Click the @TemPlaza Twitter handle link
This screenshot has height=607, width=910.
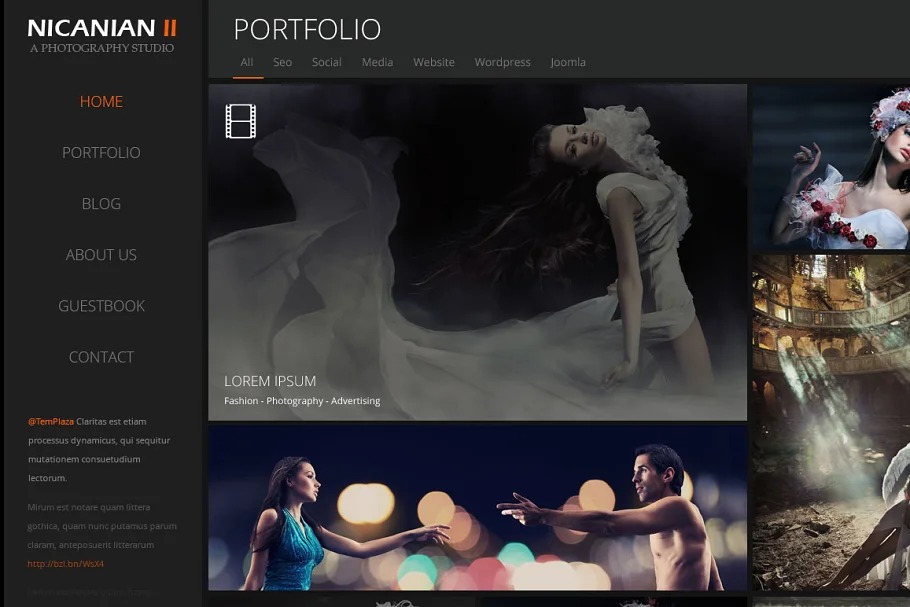coord(51,422)
